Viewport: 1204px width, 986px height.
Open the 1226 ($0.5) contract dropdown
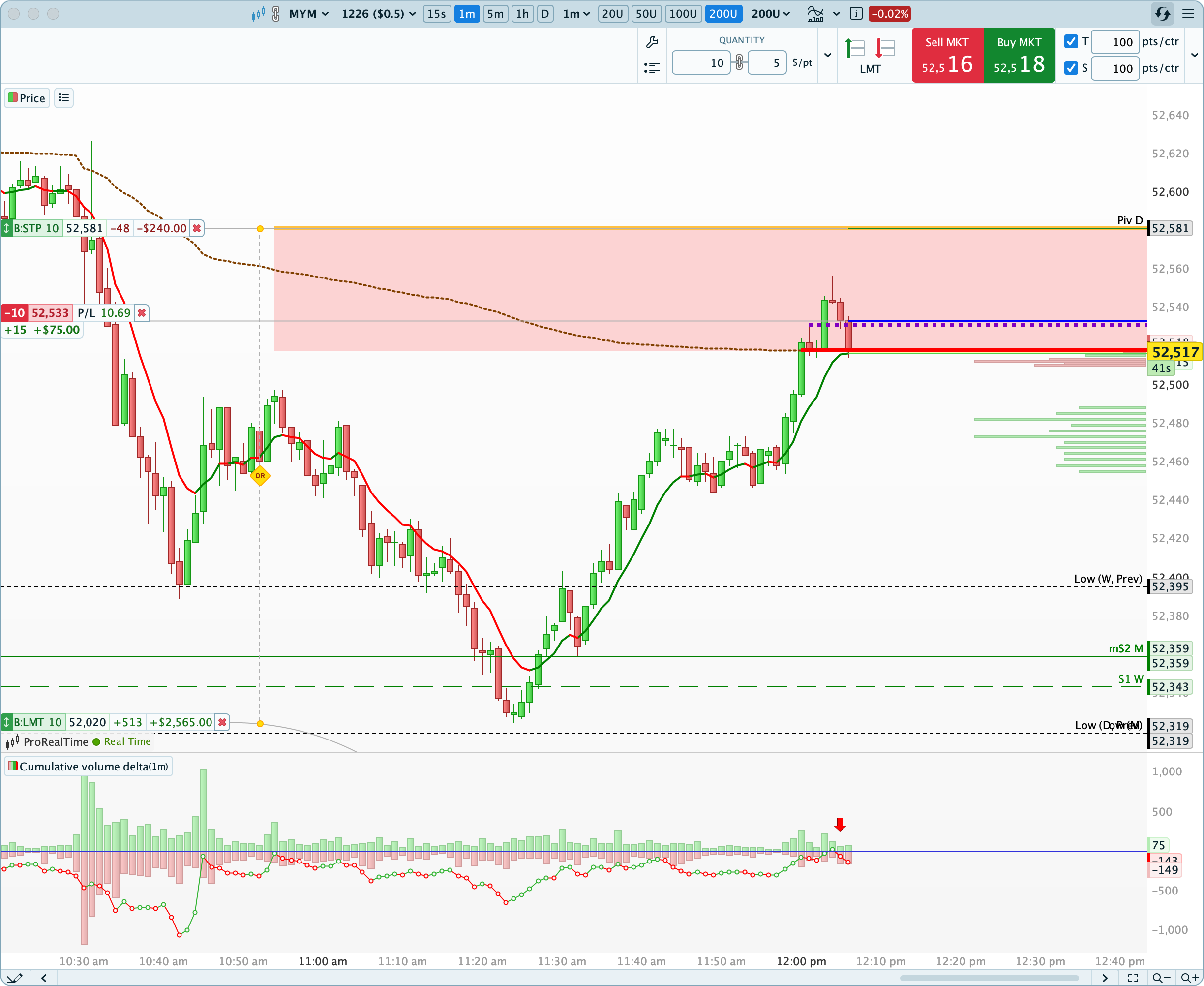379,14
